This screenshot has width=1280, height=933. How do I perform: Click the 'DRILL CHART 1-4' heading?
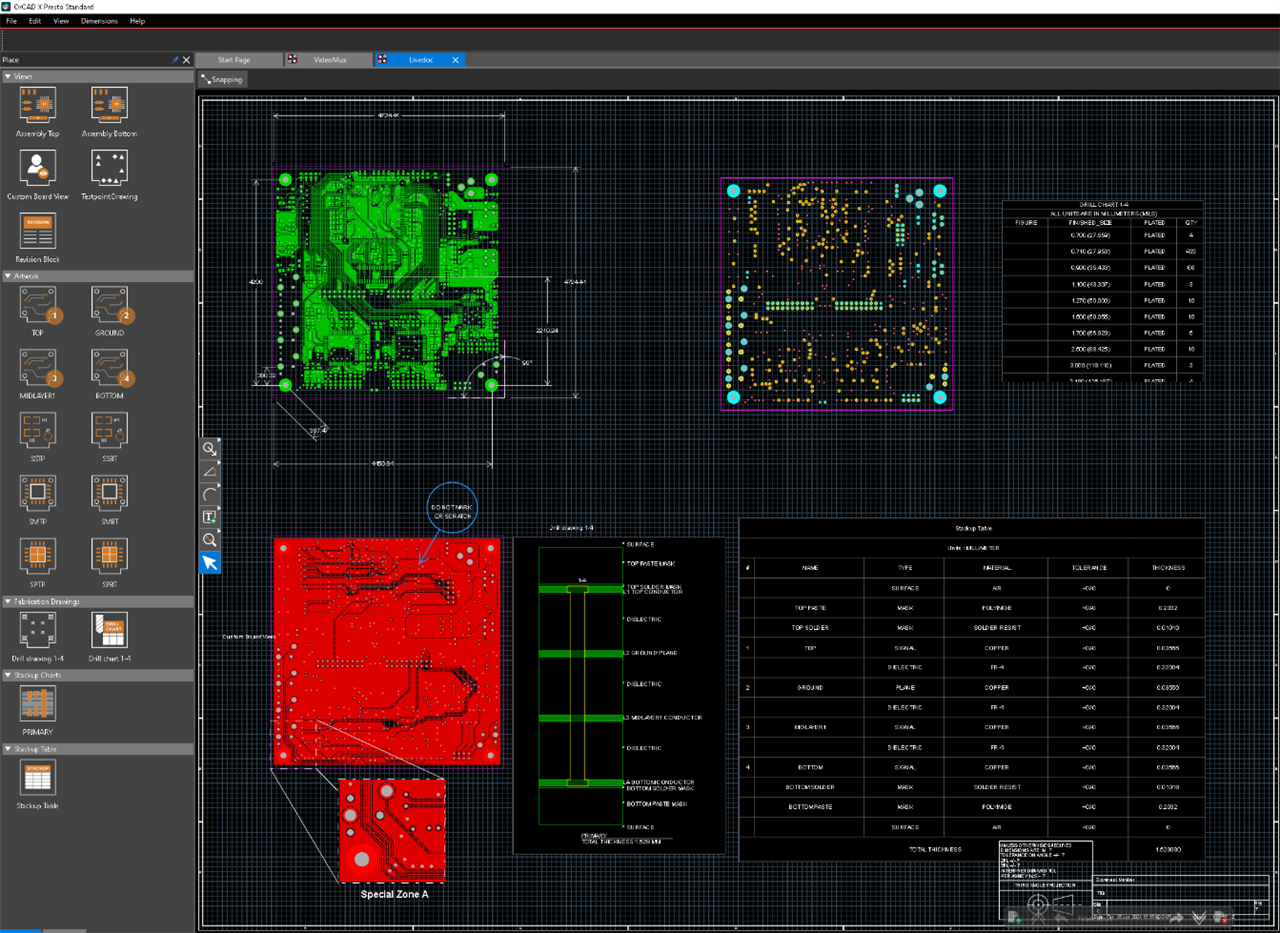[1103, 203]
